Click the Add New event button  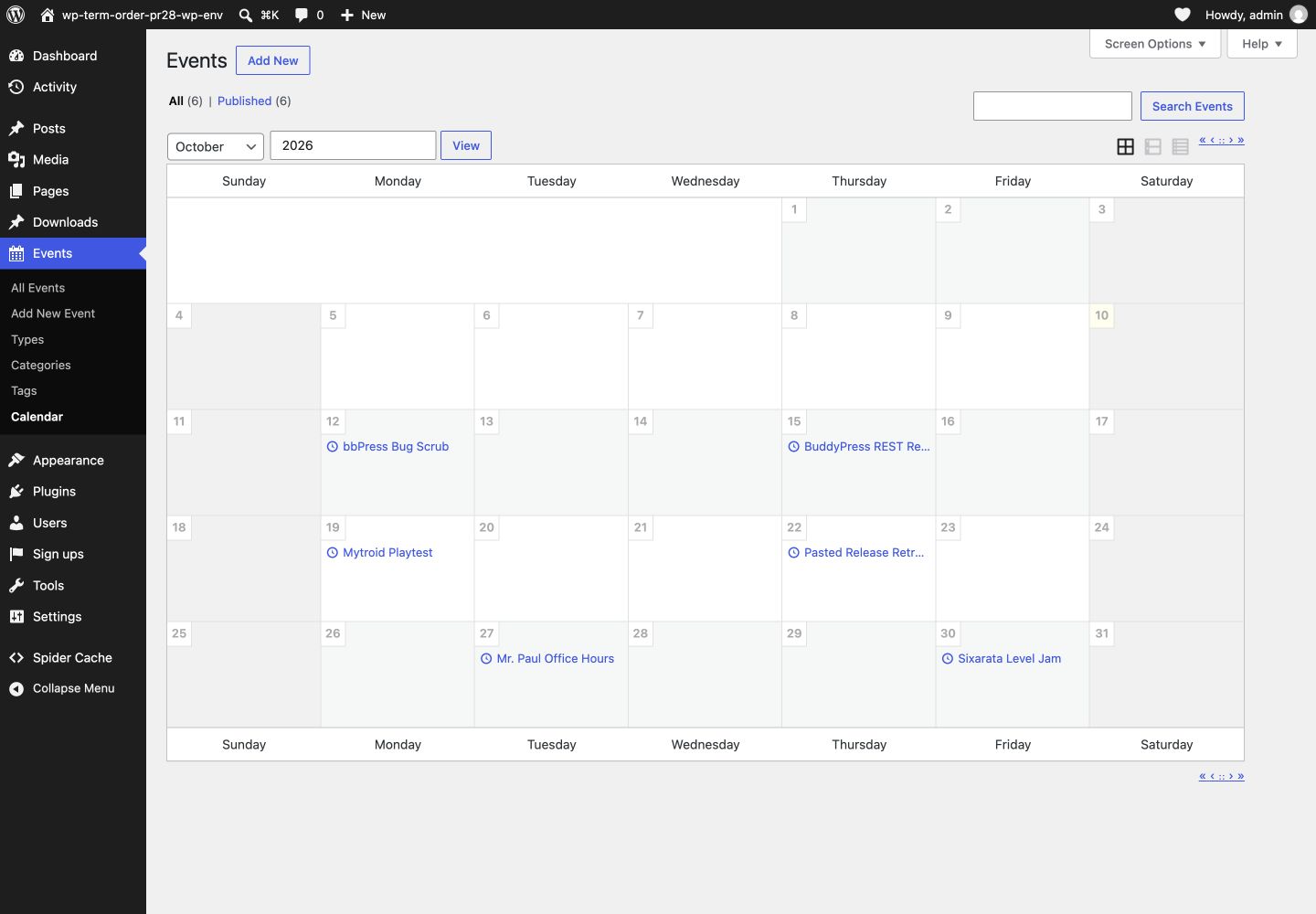point(273,60)
